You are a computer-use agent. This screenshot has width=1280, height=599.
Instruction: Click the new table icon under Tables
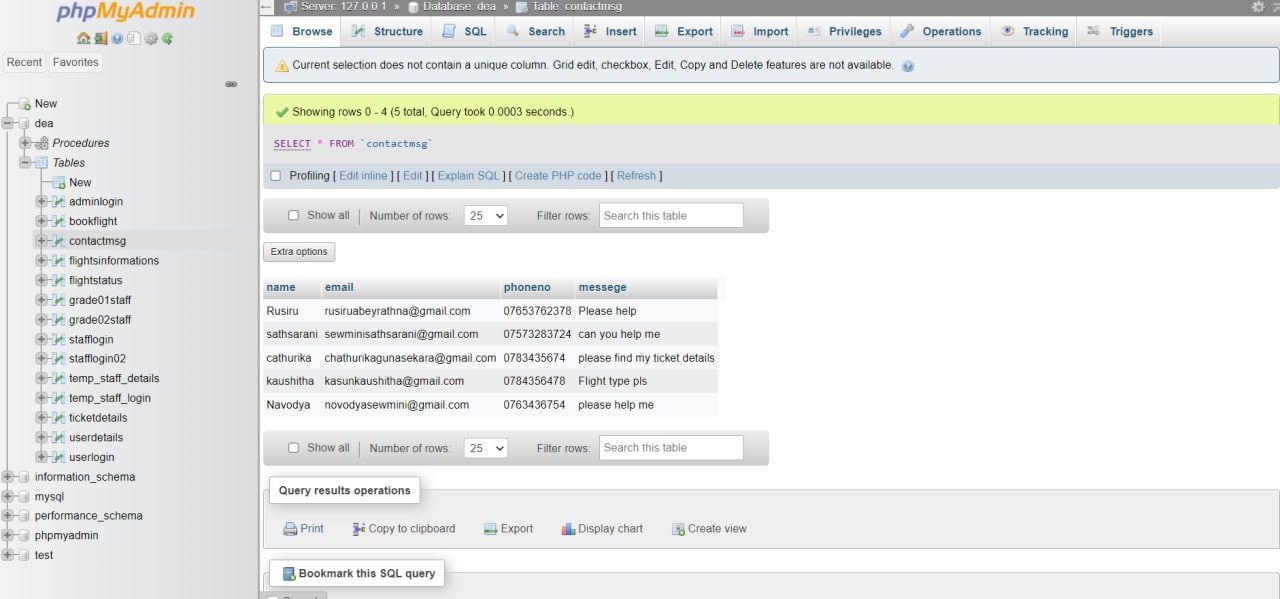tap(59, 182)
